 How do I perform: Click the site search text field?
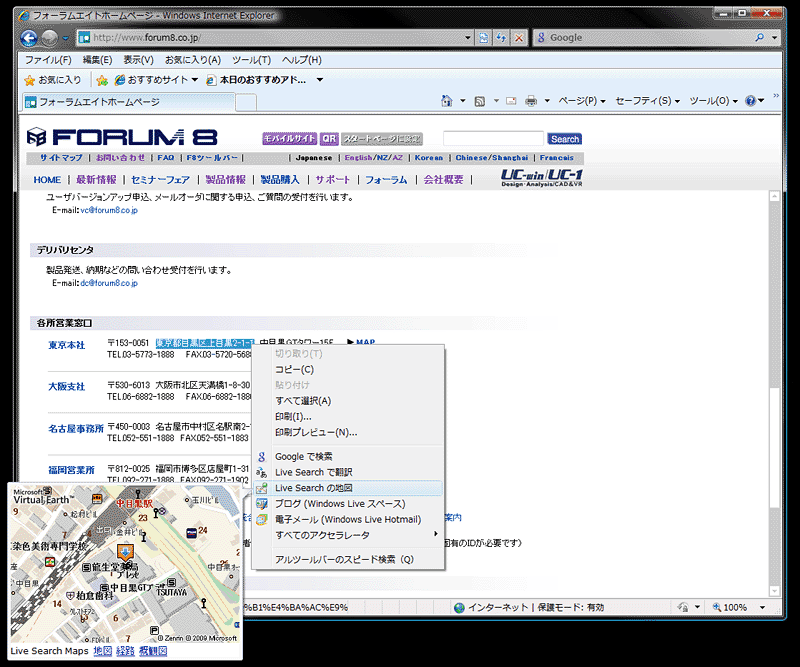[493, 138]
